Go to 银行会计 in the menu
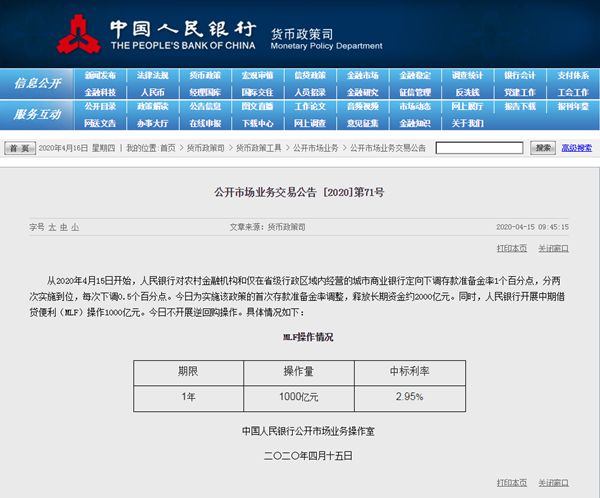This screenshot has height=498, width=600. click(520, 75)
